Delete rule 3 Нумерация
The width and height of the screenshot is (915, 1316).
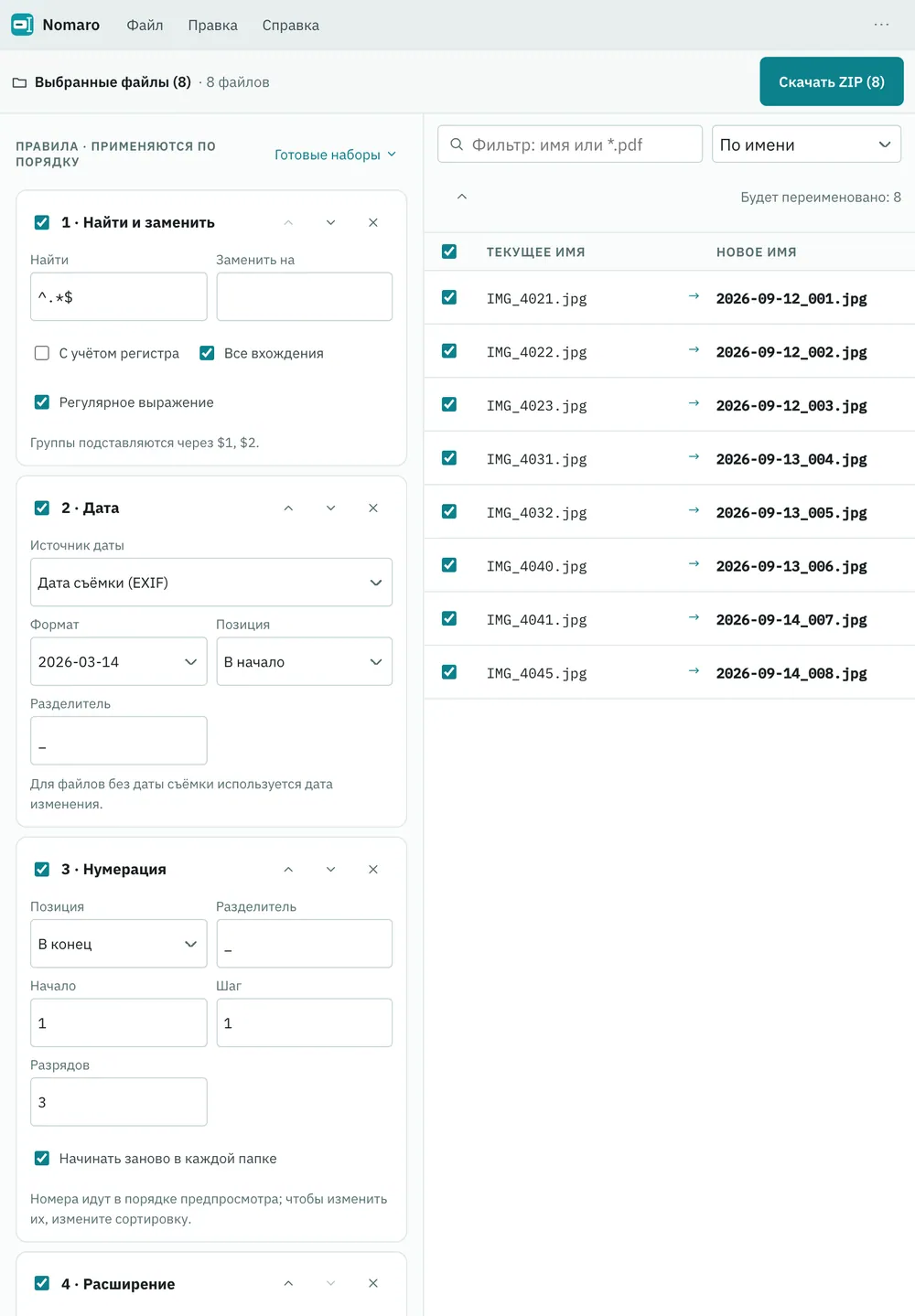point(373,869)
